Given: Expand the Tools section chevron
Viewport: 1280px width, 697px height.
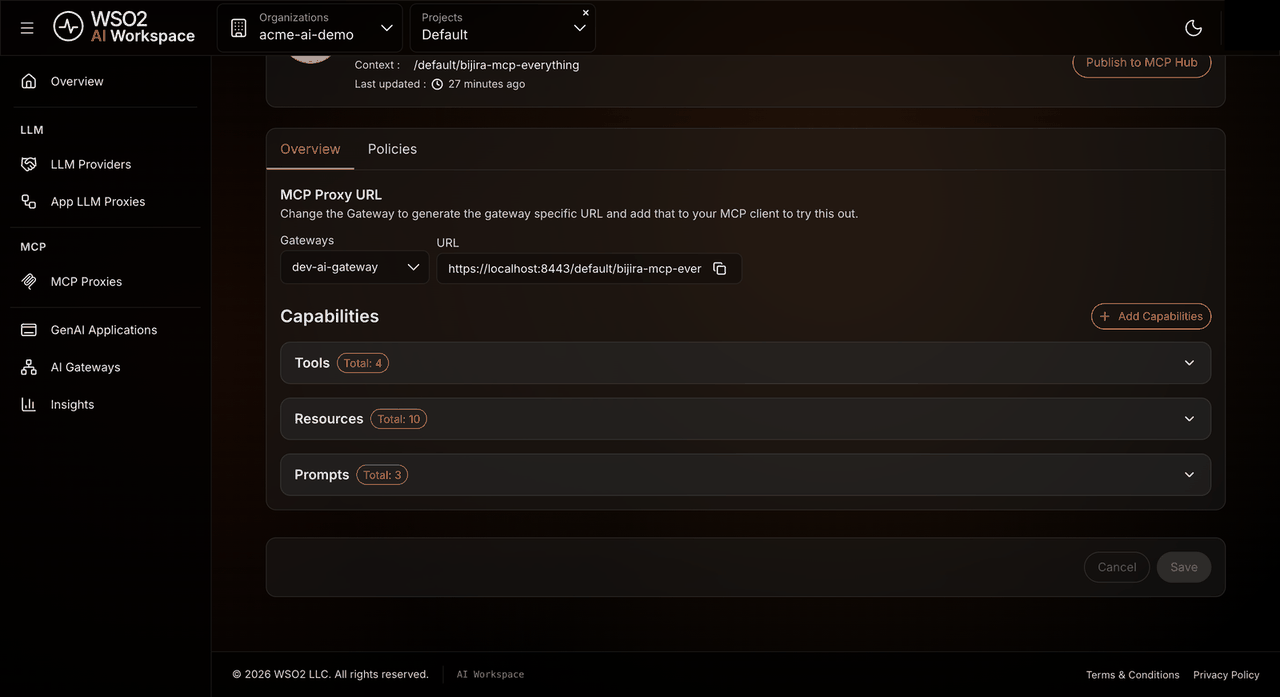Looking at the screenshot, I should (x=1189, y=363).
